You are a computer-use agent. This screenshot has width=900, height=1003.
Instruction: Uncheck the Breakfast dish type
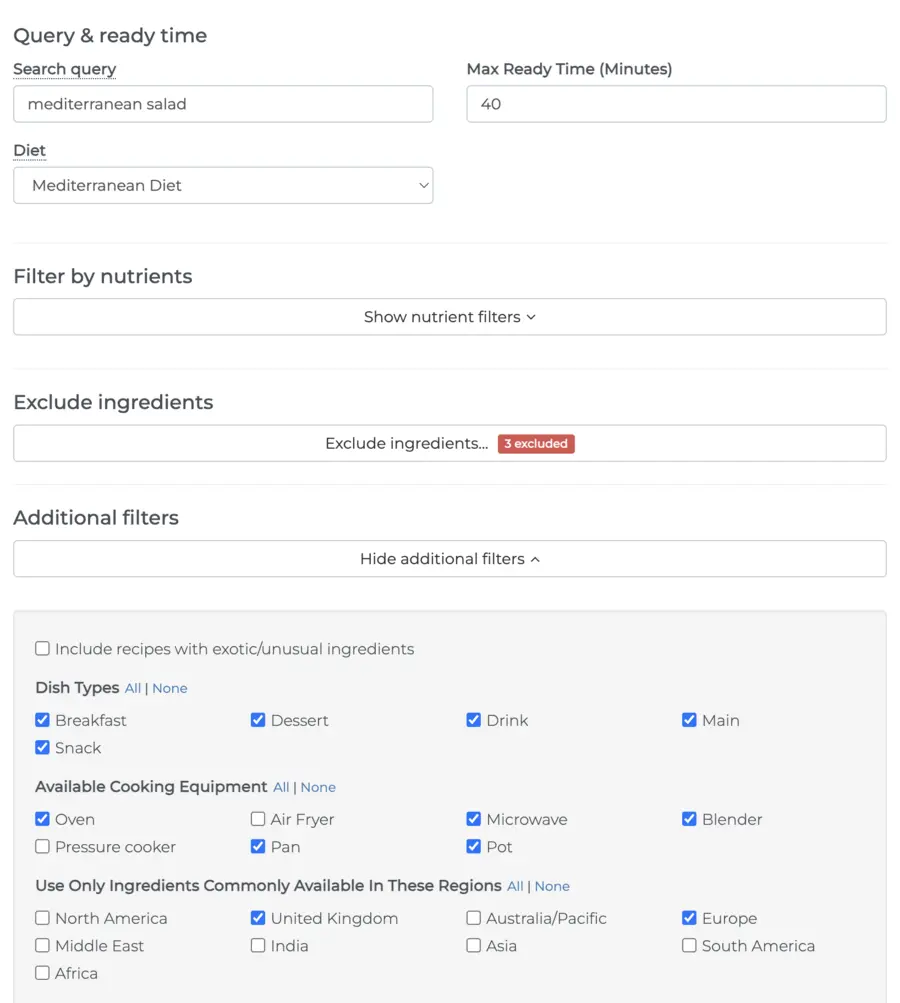click(x=42, y=720)
